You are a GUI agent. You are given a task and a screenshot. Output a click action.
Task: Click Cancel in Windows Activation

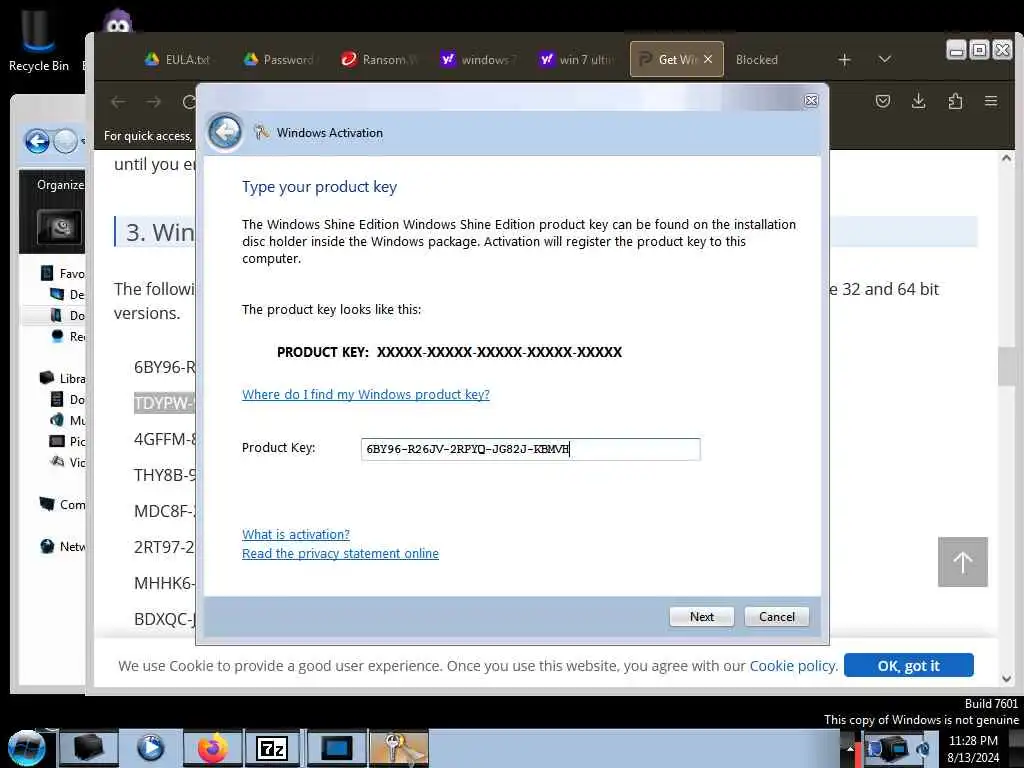pyautogui.click(x=776, y=616)
